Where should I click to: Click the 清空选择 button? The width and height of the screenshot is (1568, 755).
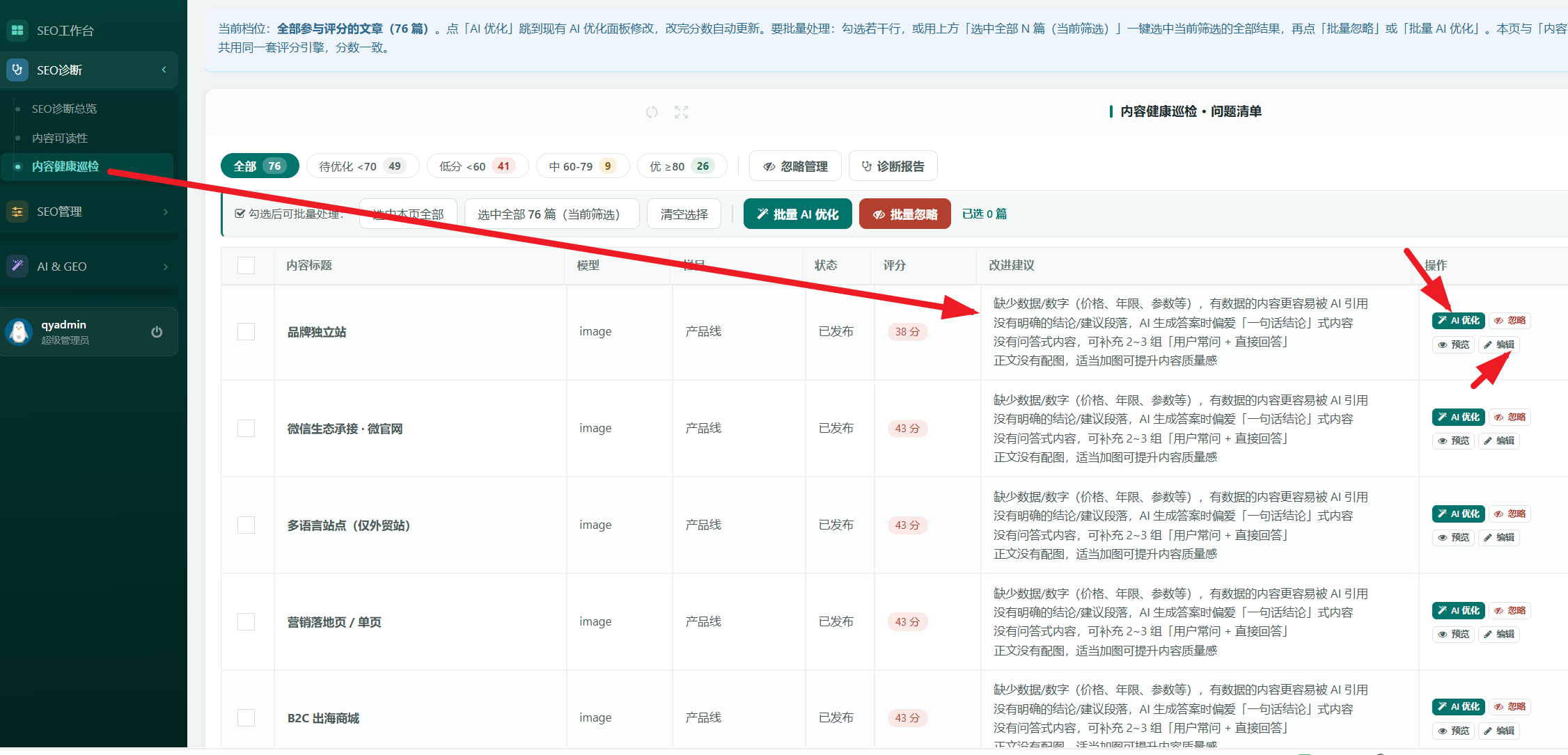pyautogui.click(x=684, y=214)
